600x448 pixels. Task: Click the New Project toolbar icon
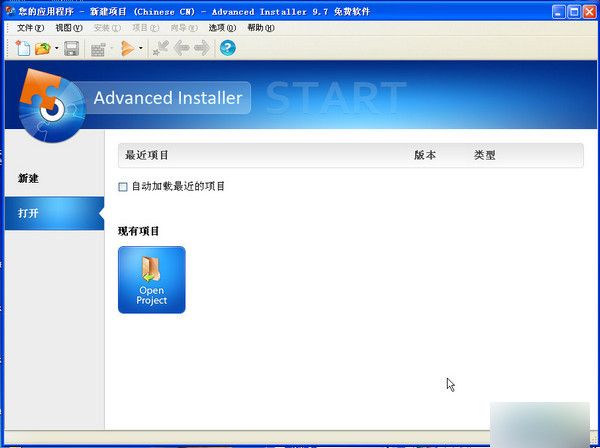tap(23, 48)
